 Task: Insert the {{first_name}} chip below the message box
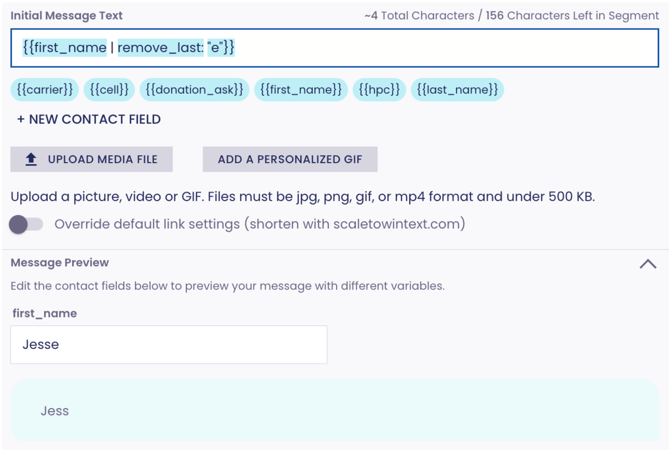[x=301, y=90]
